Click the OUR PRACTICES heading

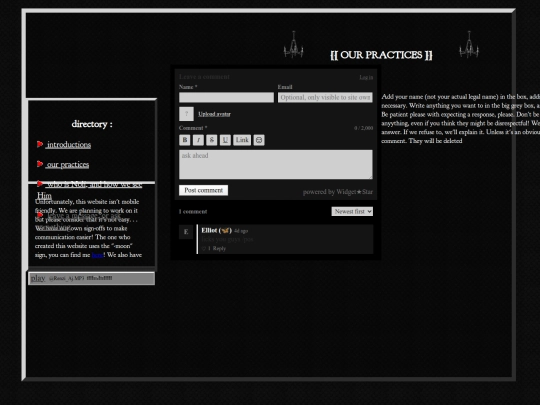tap(381, 55)
